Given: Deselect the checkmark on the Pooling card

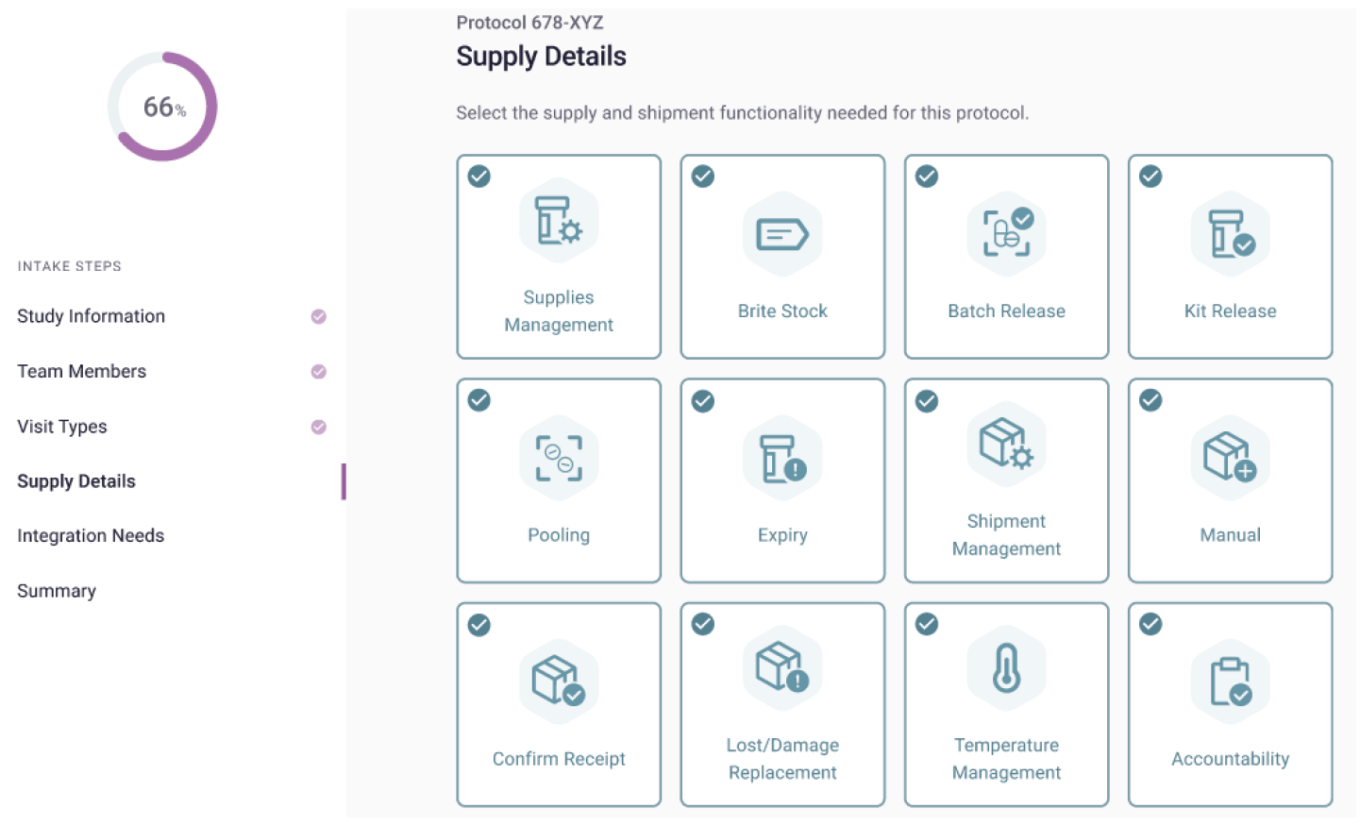Looking at the screenshot, I should 478,398.
